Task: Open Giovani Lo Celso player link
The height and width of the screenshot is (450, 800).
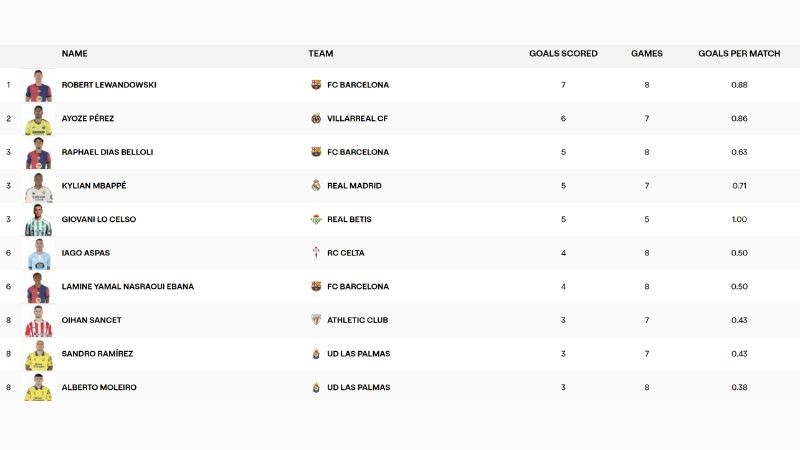Action: (98, 219)
